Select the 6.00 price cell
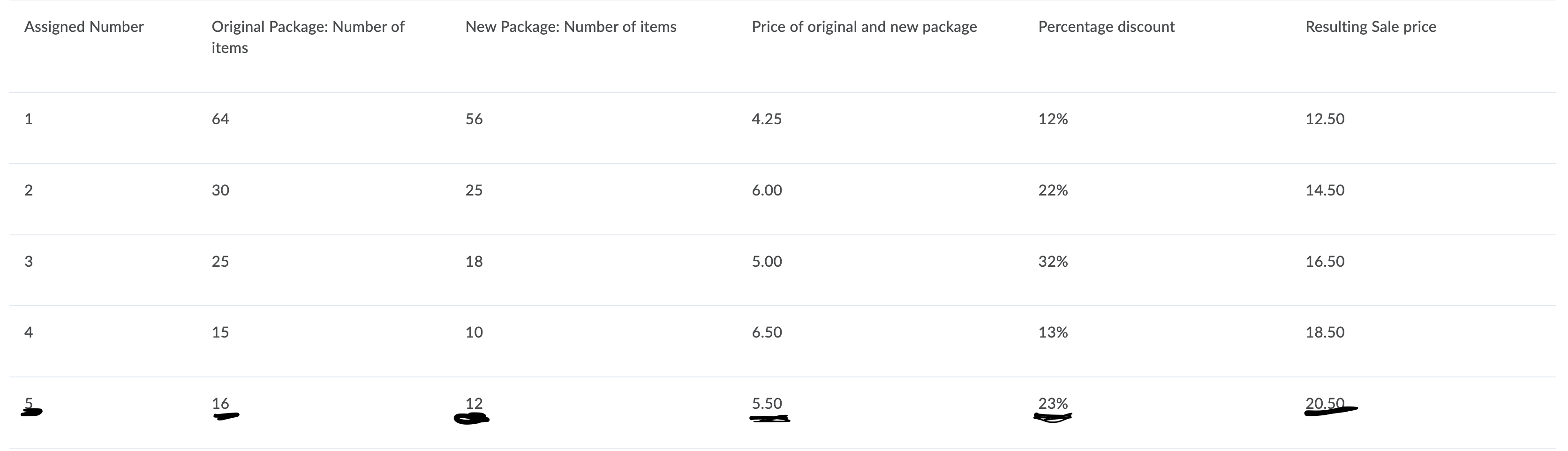 [766, 190]
